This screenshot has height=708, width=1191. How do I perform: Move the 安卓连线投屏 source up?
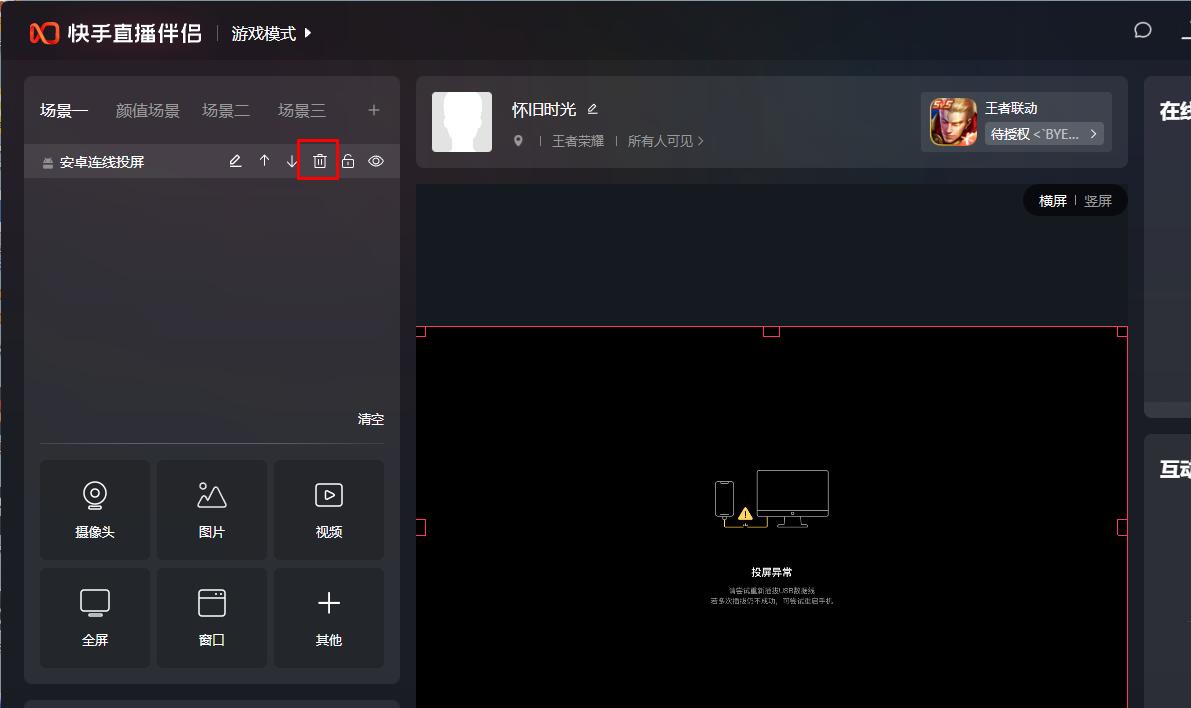click(x=264, y=161)
